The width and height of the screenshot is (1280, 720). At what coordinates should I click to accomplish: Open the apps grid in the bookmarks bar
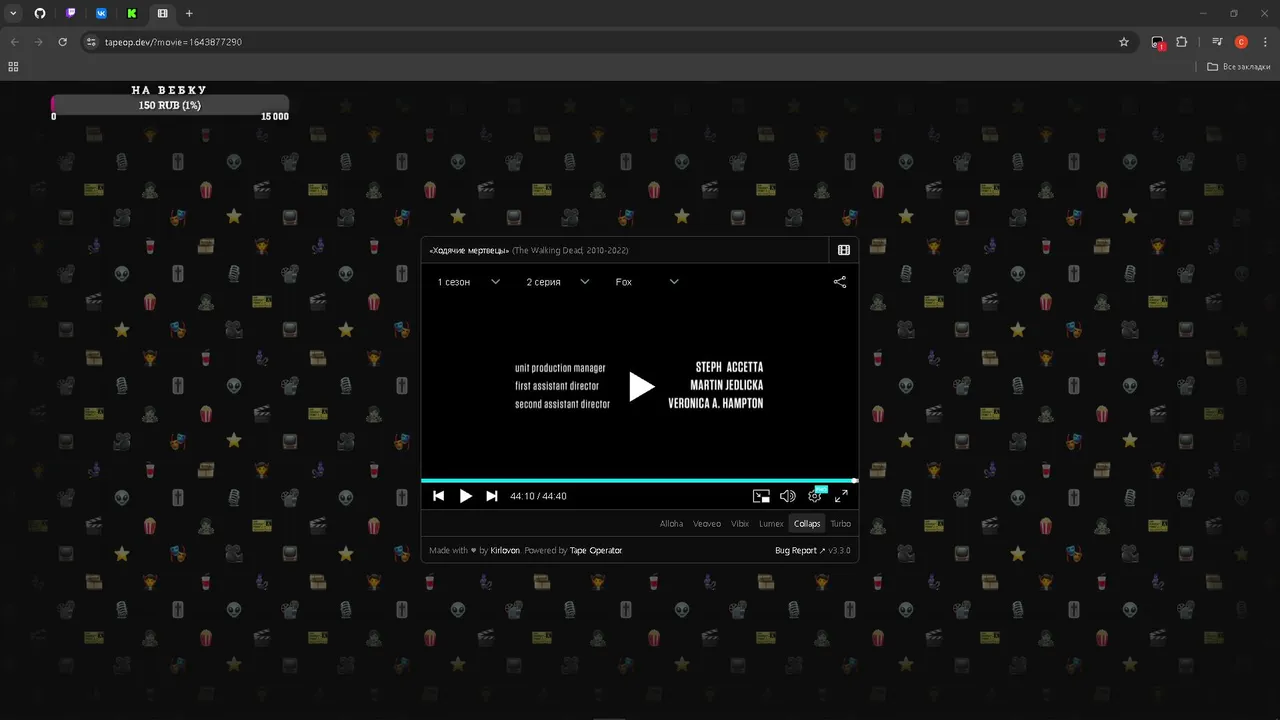point(13,67)
